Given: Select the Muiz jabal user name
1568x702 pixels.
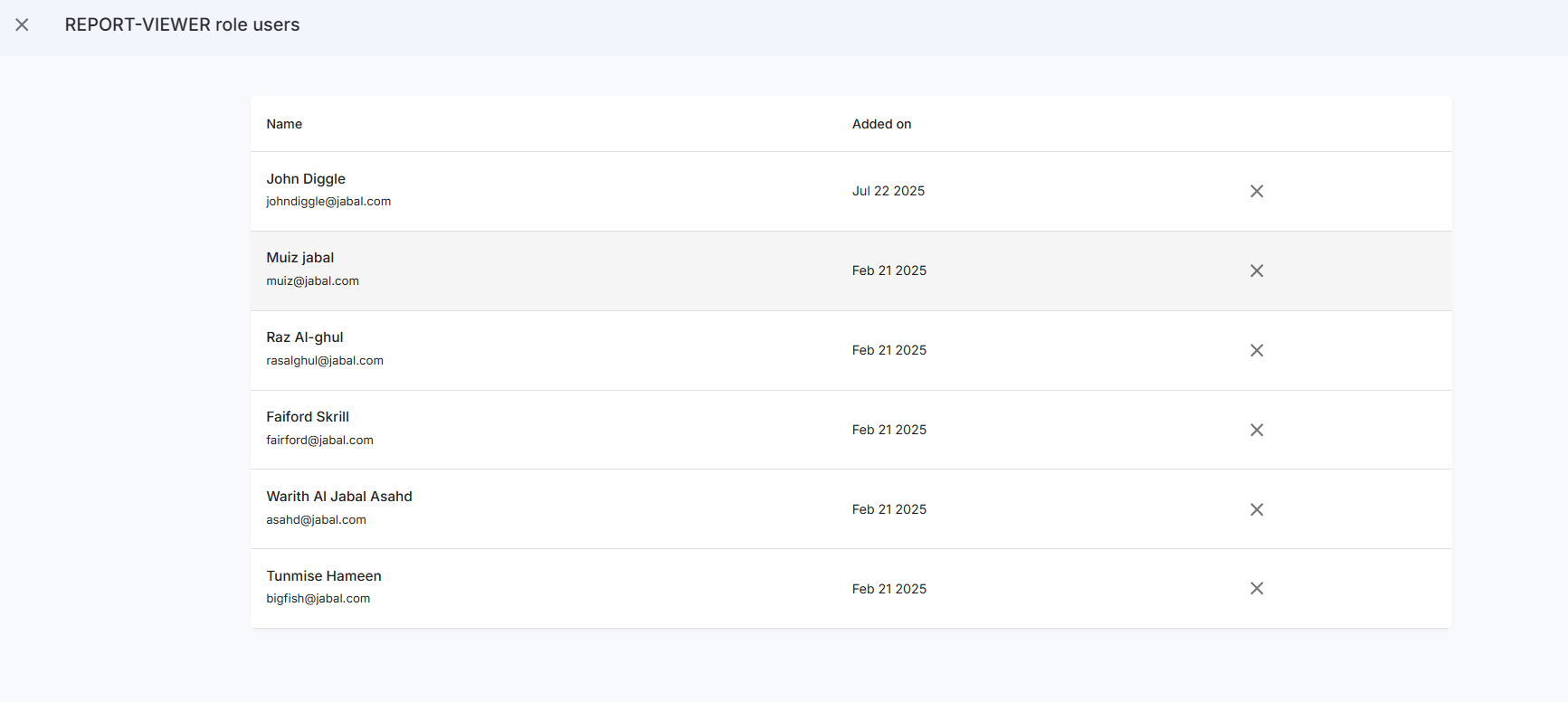Looking at the screenshot, I should tap(299, 258).
